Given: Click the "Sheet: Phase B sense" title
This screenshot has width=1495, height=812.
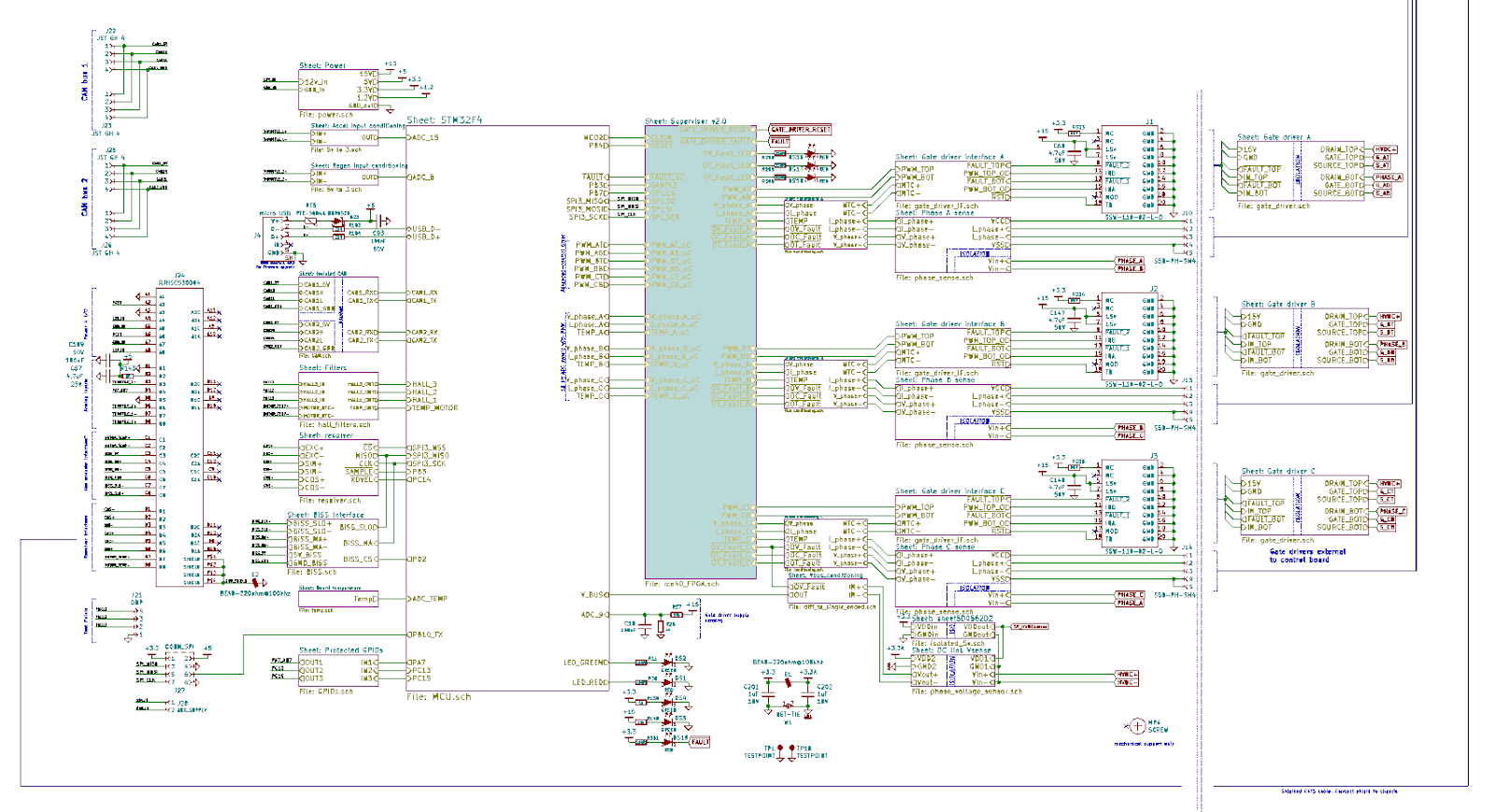Looking at the screenshot, I should [934, 380].
